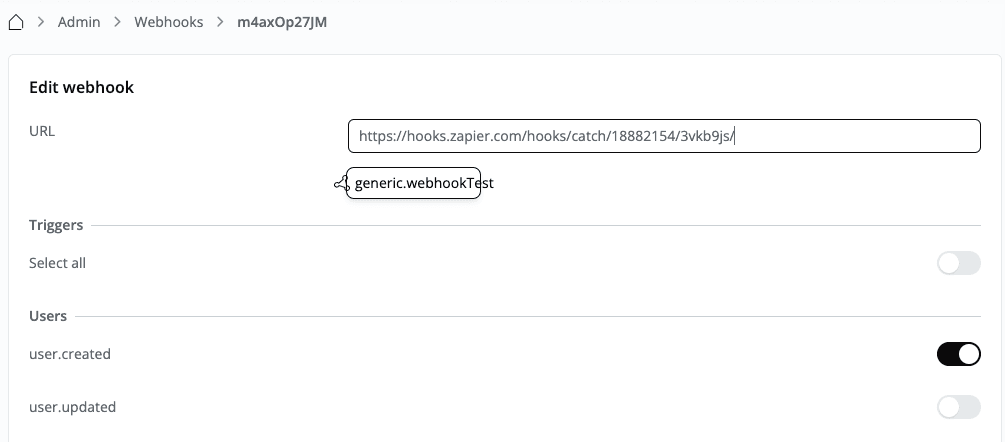Click the user.updated label text
Viewport: 1005px width, 442px height.
[73, 407]
